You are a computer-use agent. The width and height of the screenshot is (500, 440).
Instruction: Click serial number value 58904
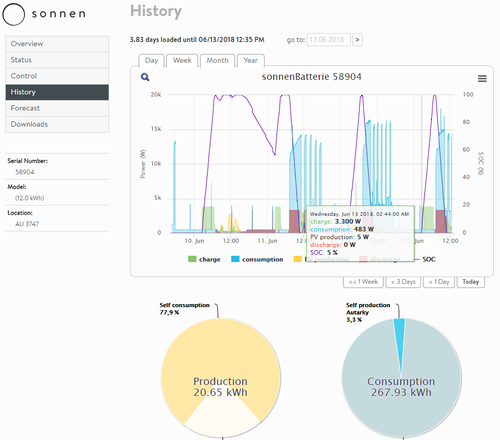point(25,172)
